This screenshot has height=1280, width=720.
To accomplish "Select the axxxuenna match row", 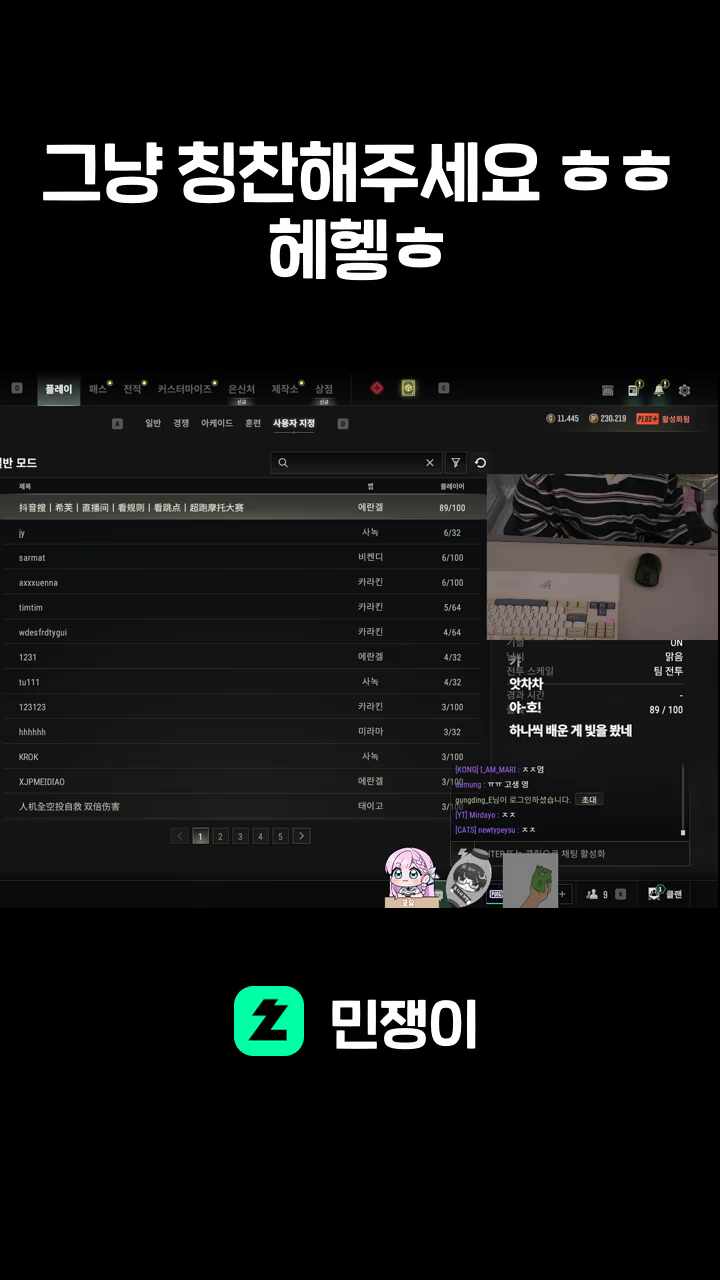I will (x=243, y=582).
